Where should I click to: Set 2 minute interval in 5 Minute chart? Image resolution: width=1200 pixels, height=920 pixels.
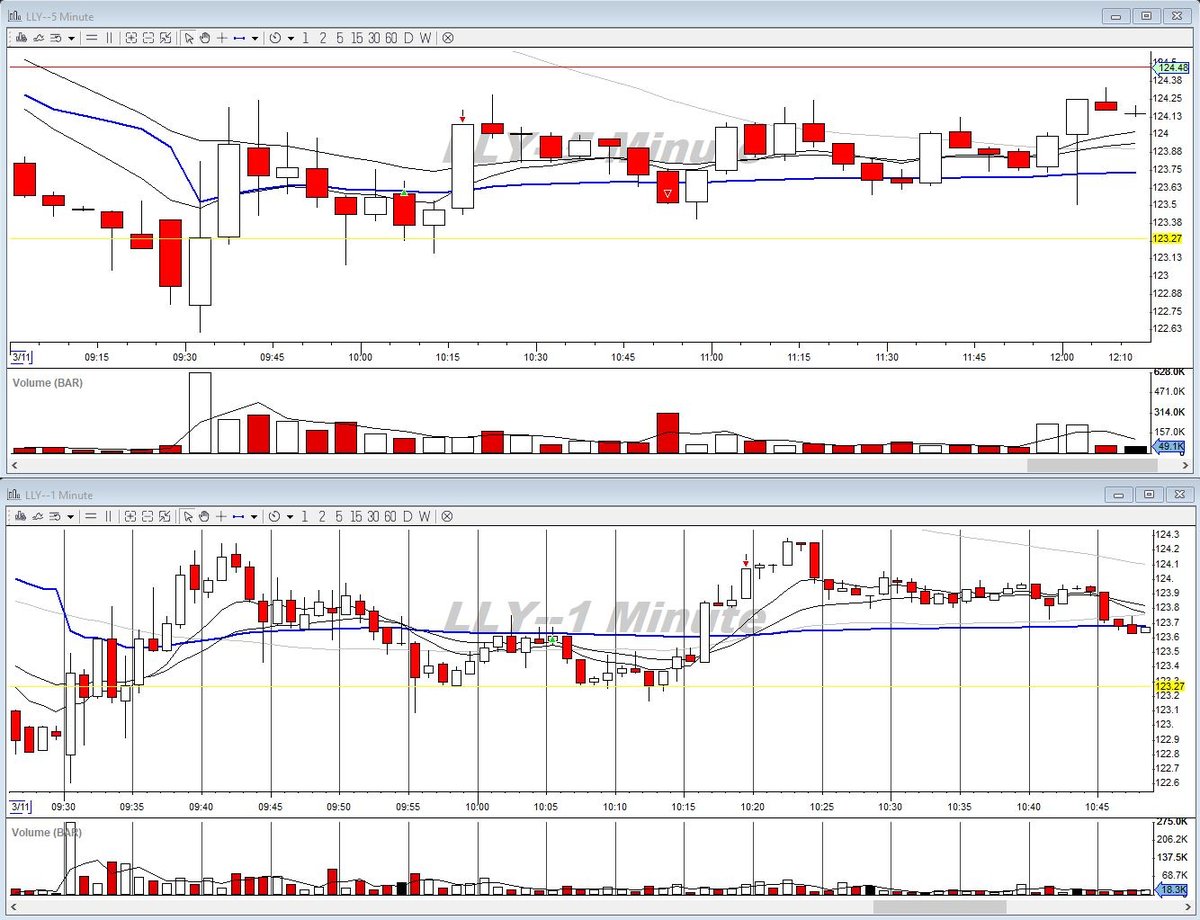click(322, 38)
